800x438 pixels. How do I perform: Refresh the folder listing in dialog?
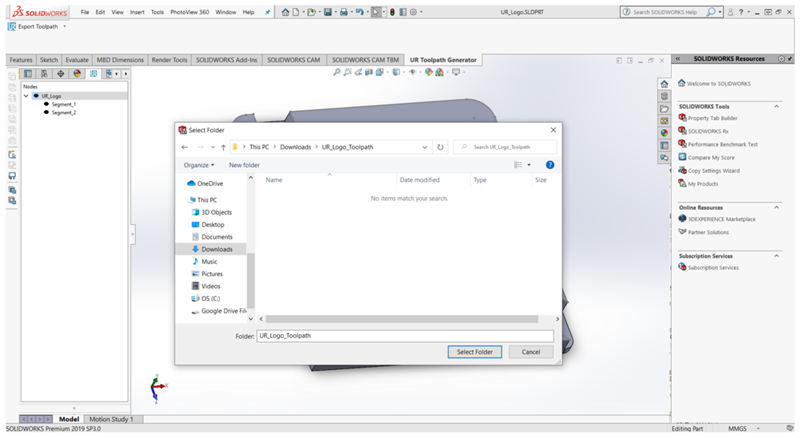(x=440, y=147)
